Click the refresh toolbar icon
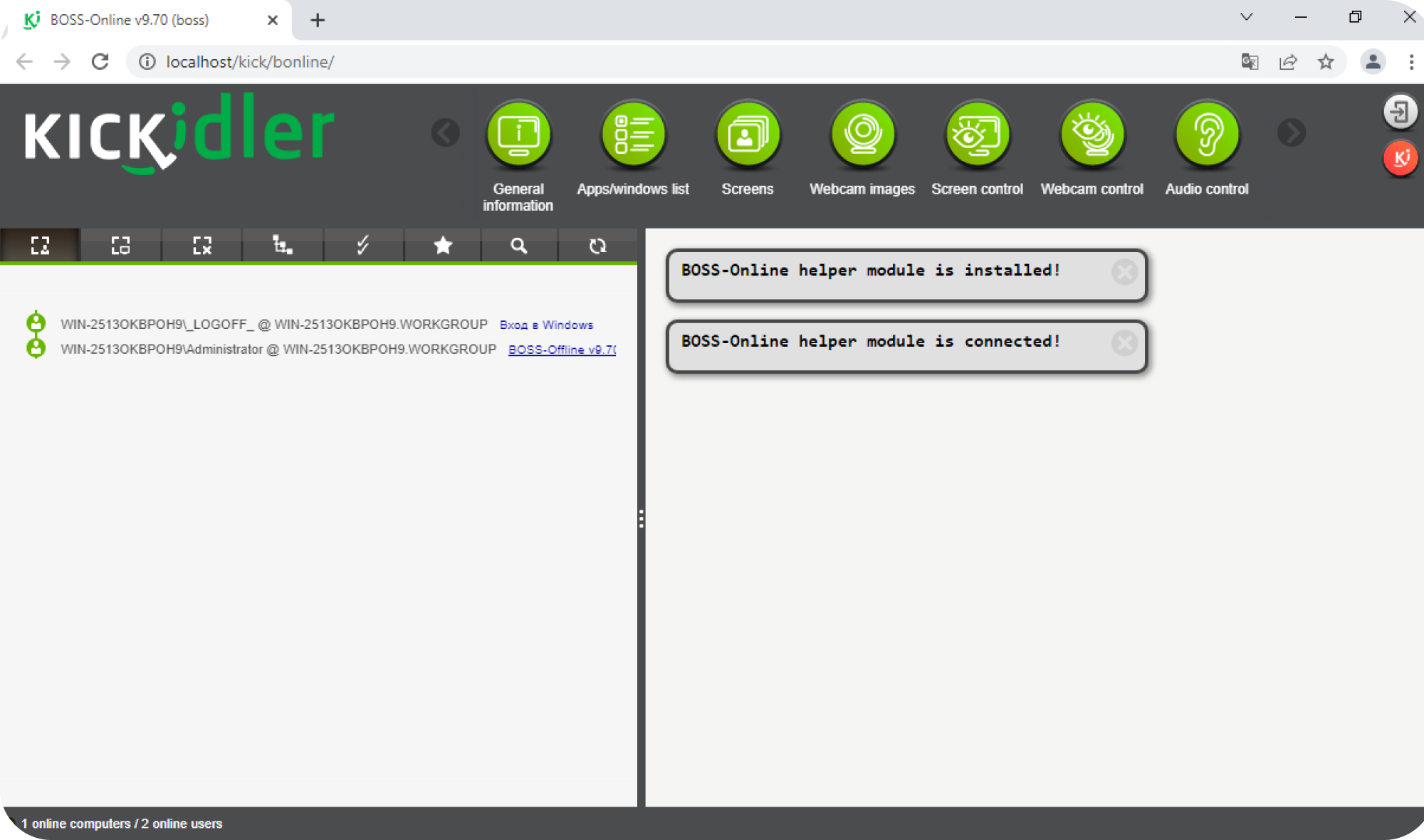The image size is (1424, 840). click(597, 246)
